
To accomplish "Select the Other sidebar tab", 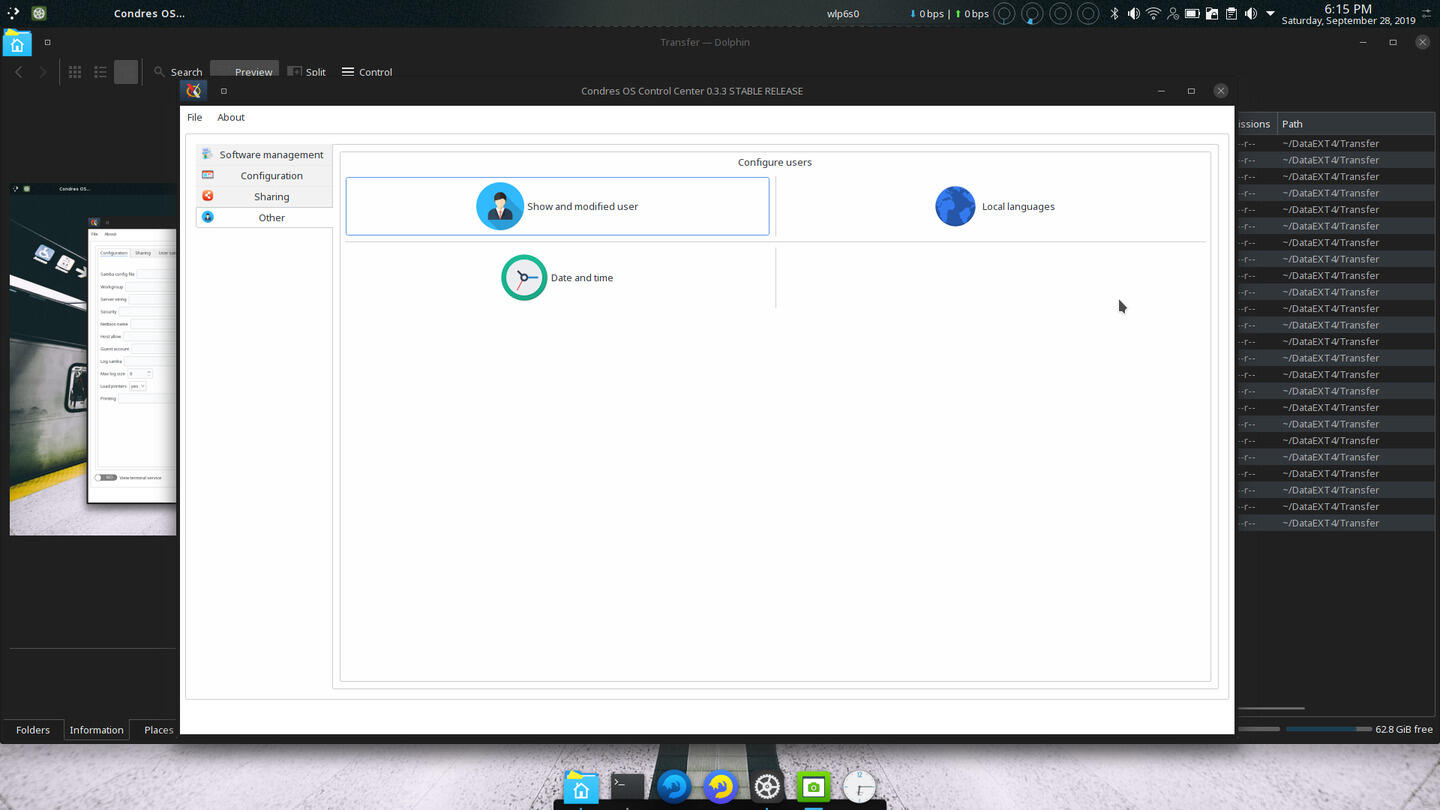I will tap(264, 218).
